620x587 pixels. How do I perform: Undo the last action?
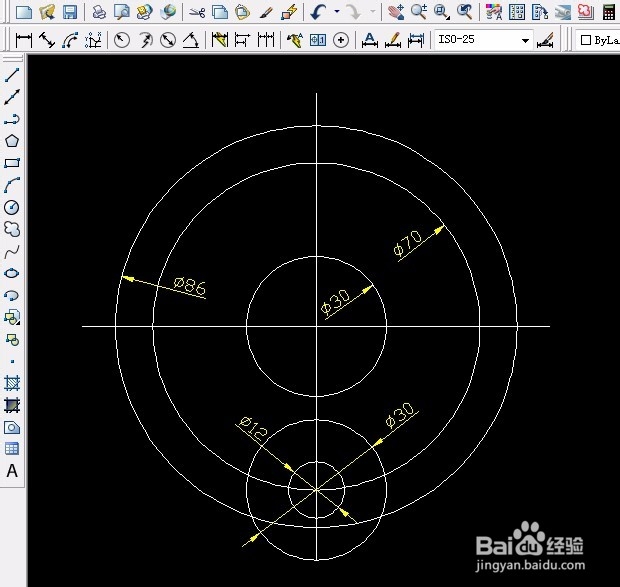(x=318, y=12)
